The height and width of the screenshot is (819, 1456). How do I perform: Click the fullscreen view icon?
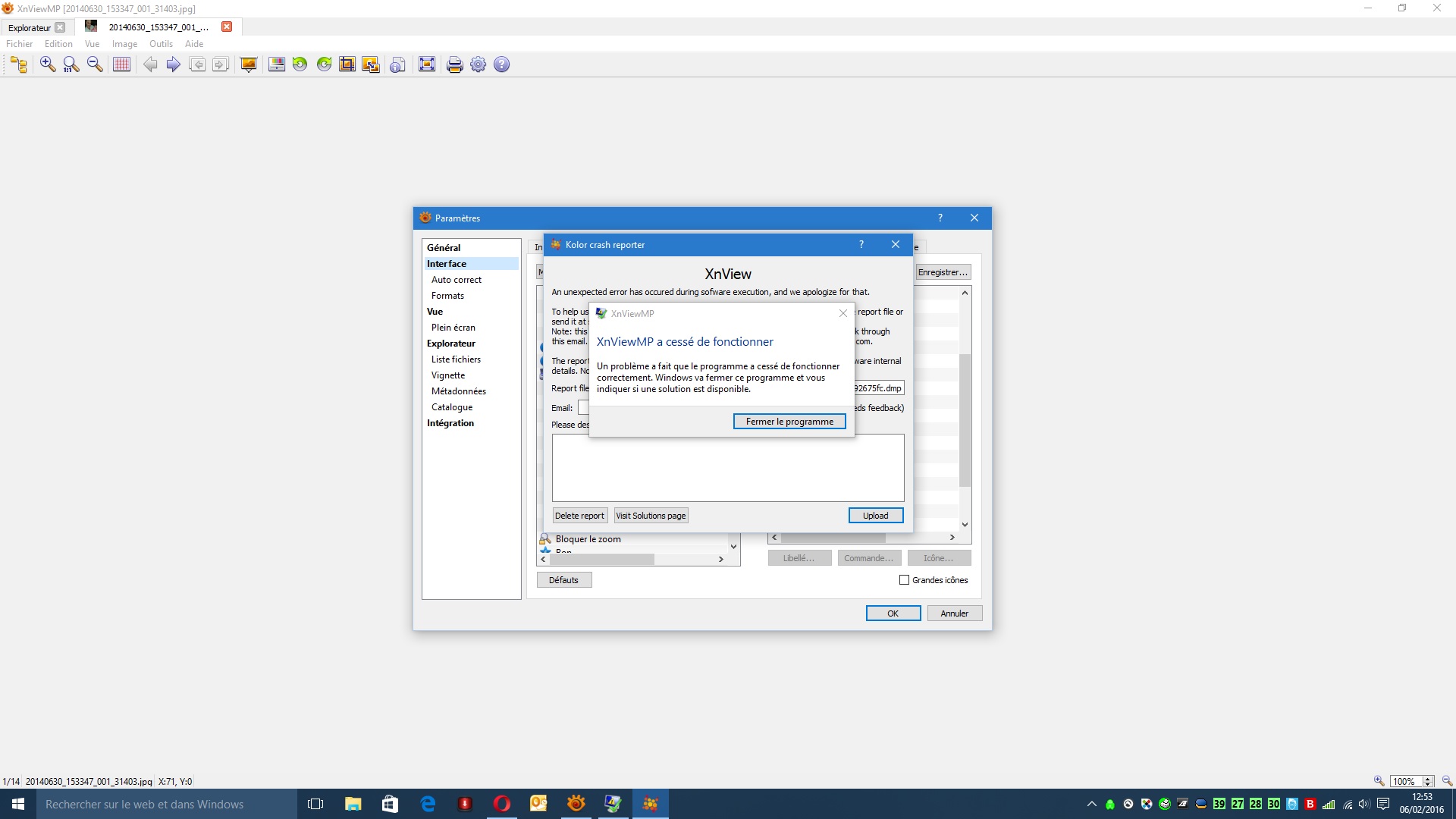tap(427, 64)
